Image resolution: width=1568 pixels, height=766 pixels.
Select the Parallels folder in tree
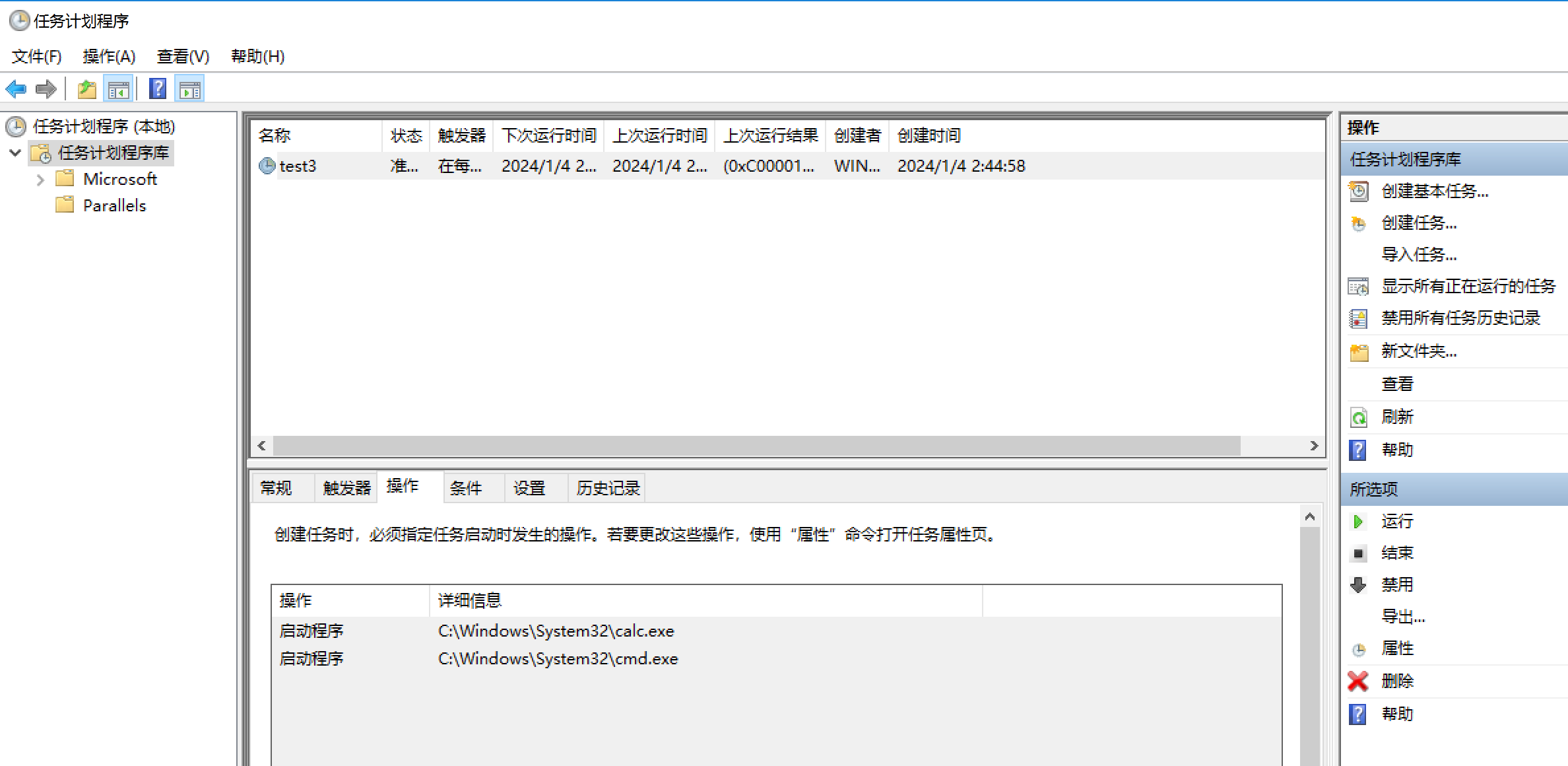pyautogui.click(x=114, y=205)
